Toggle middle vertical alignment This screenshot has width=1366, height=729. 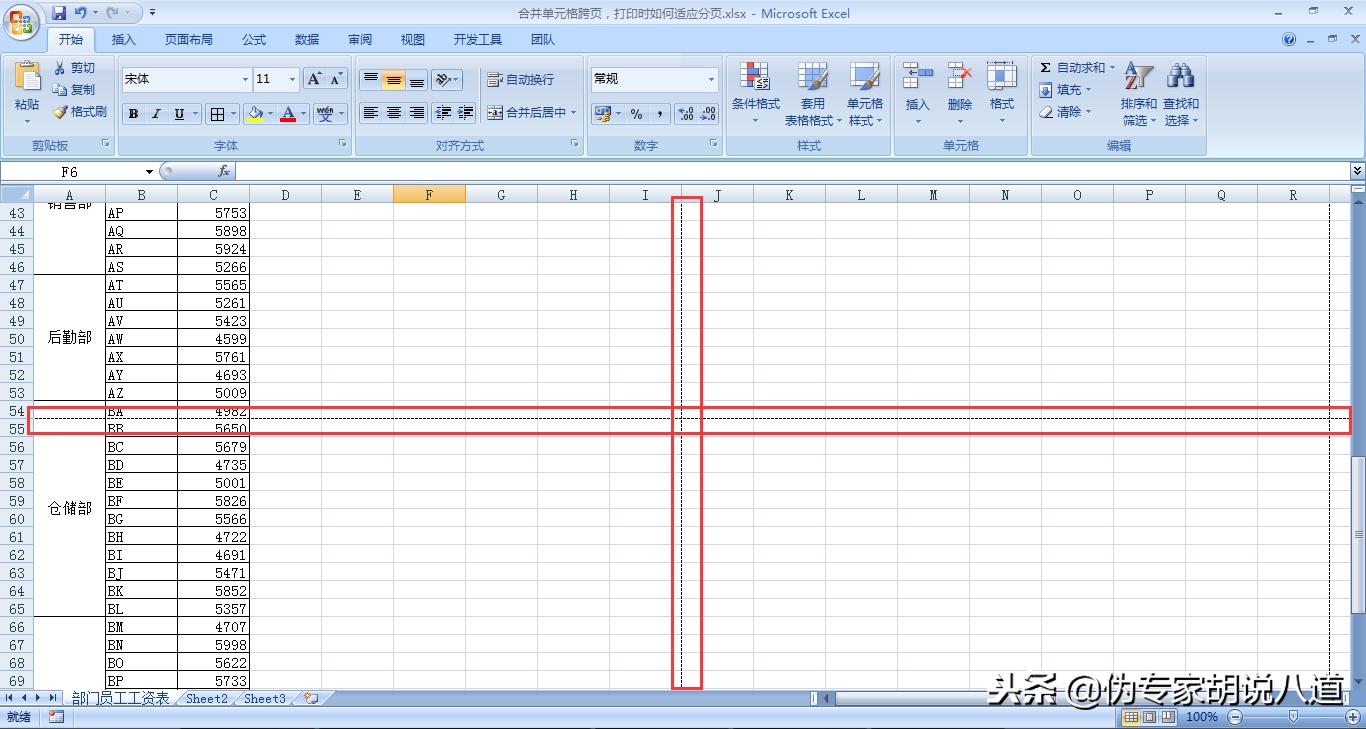(394, 79)
